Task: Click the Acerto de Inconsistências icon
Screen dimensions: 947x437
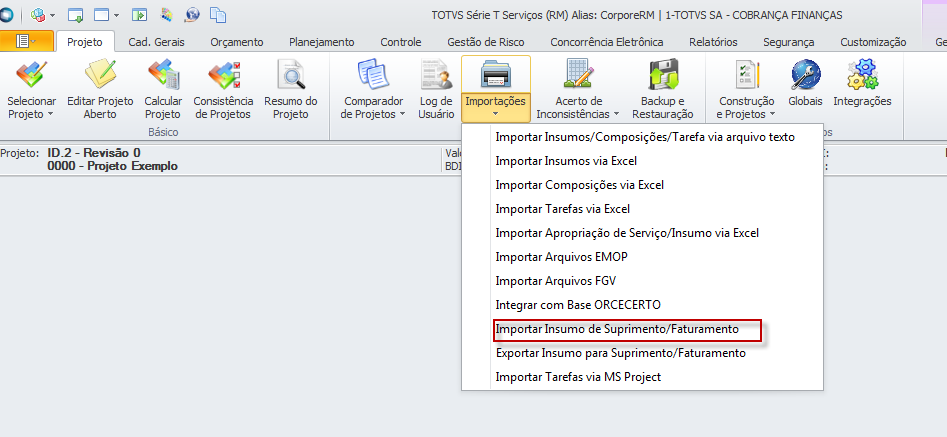Action: tap(579, 74)
